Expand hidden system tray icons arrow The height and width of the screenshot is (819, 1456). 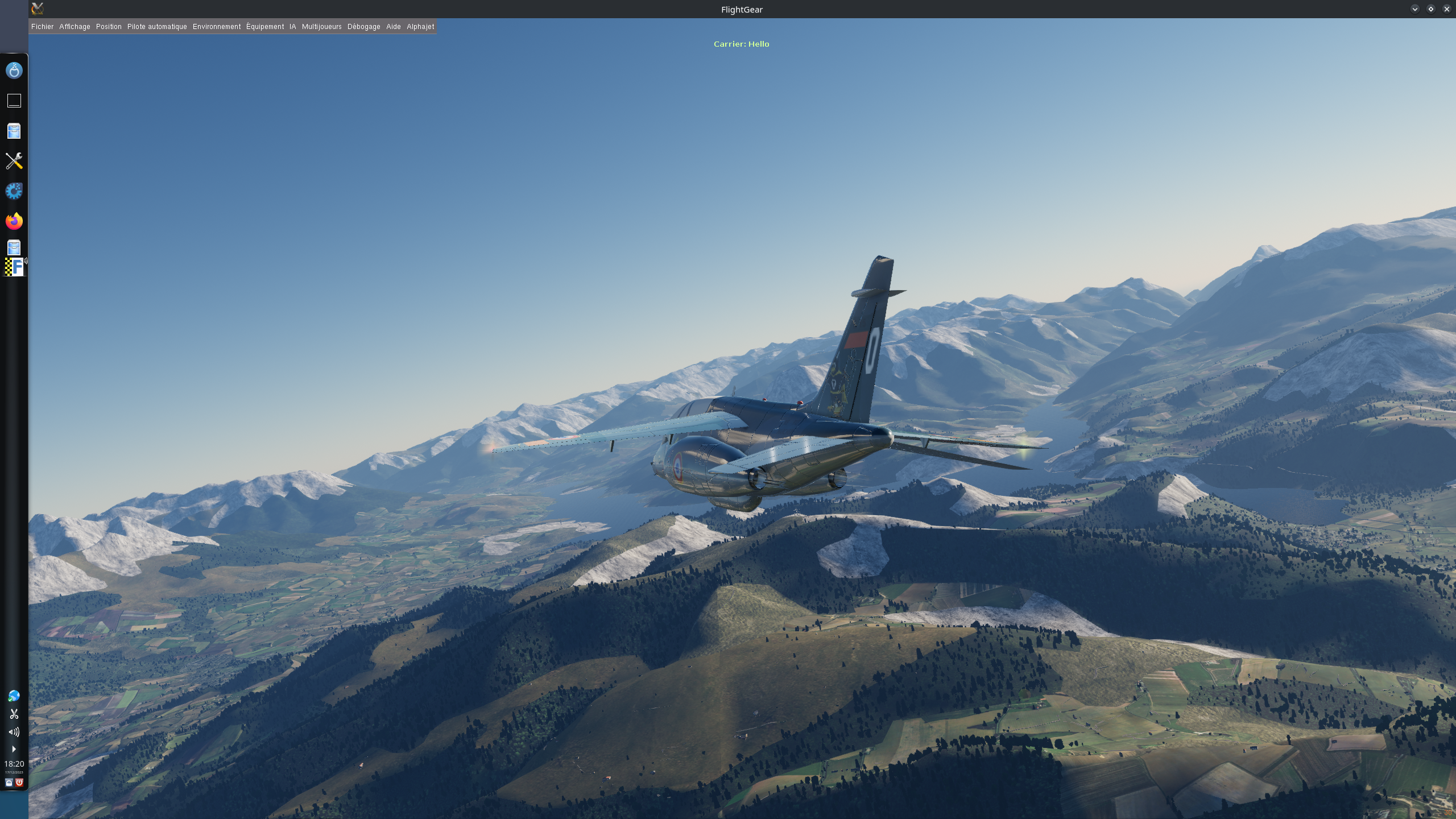click(x=14, y=749)
